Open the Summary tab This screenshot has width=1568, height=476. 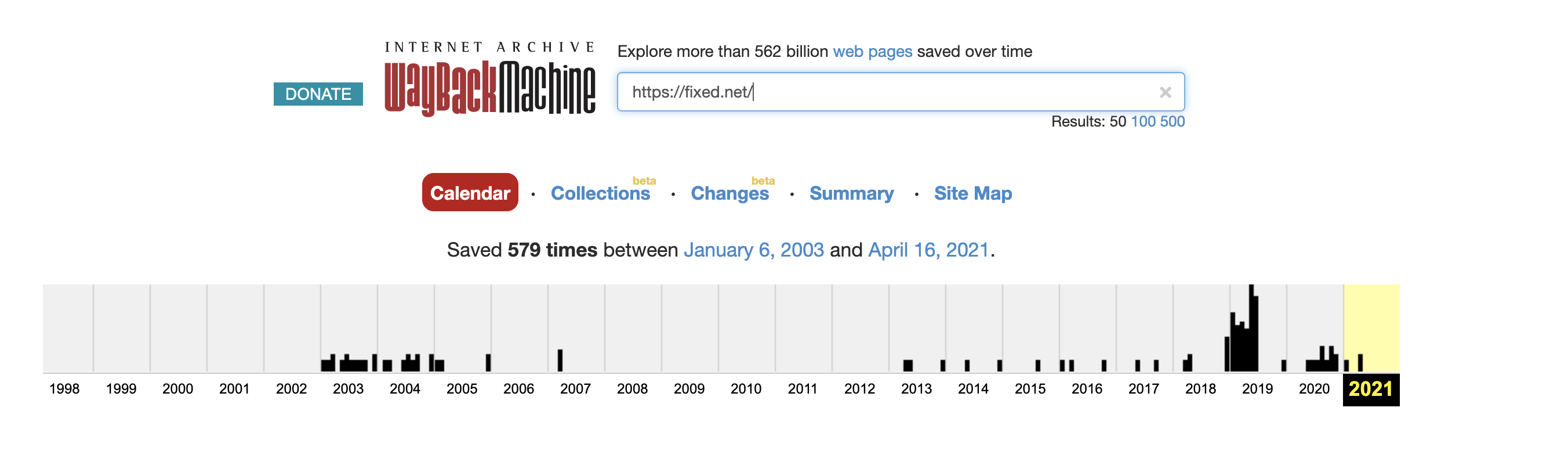(x=851, y=193)
